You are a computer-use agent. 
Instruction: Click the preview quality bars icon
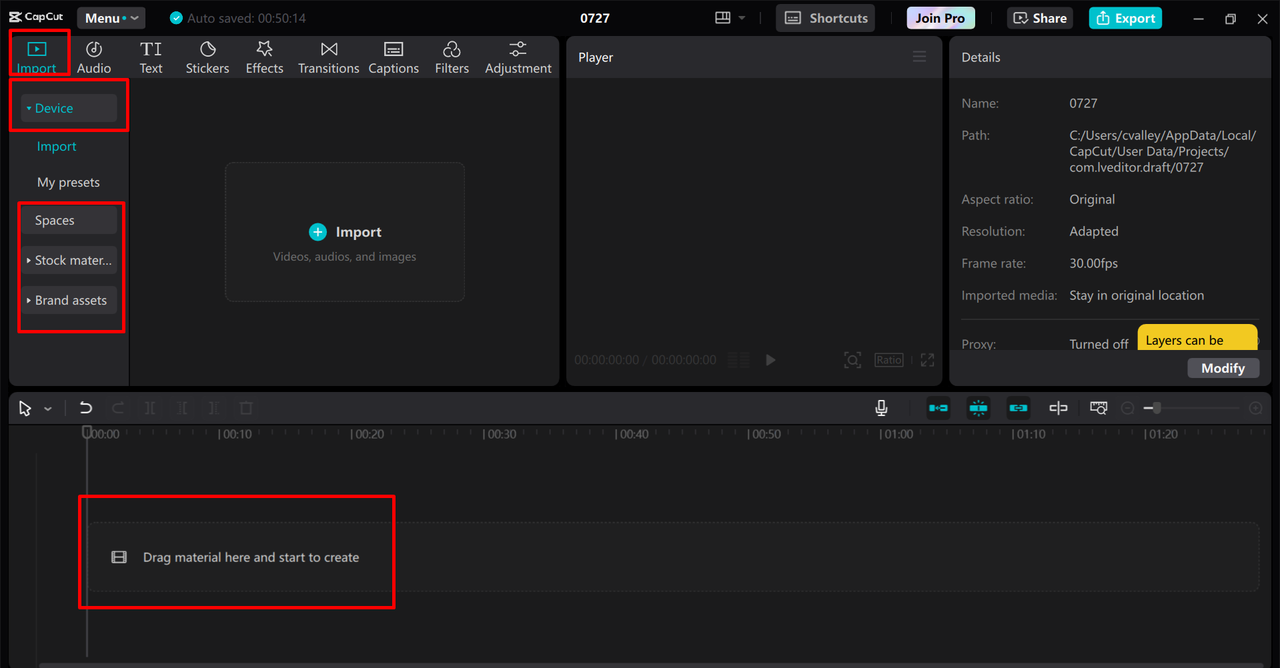[x=738, y=360]
